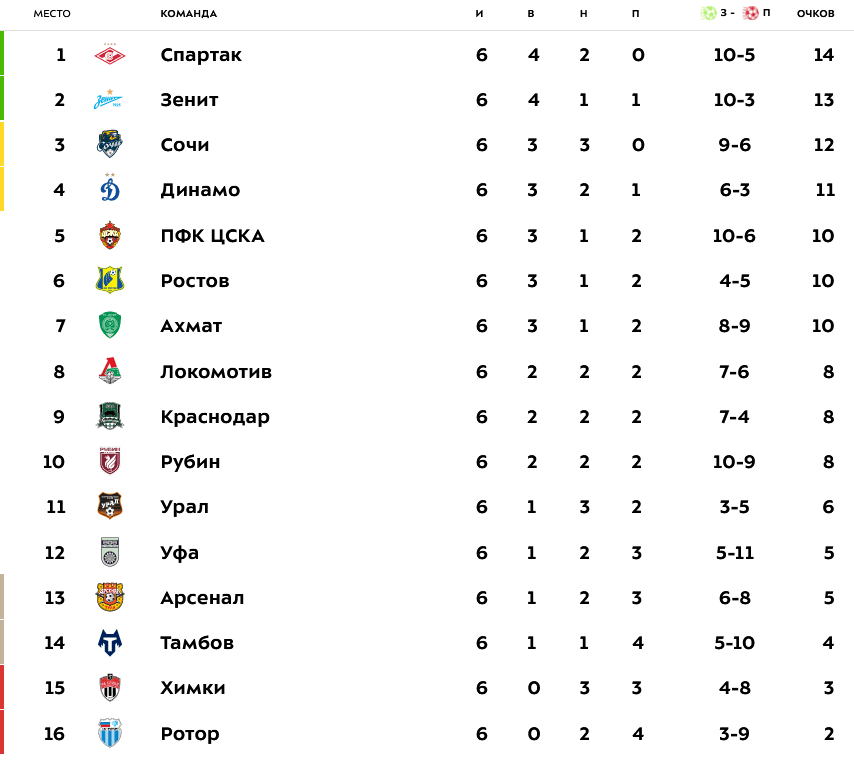This screenshot has height=764, width=854.
Task: Open the Спартак team link
Action: pyautogui.click(x=201, y=55)
